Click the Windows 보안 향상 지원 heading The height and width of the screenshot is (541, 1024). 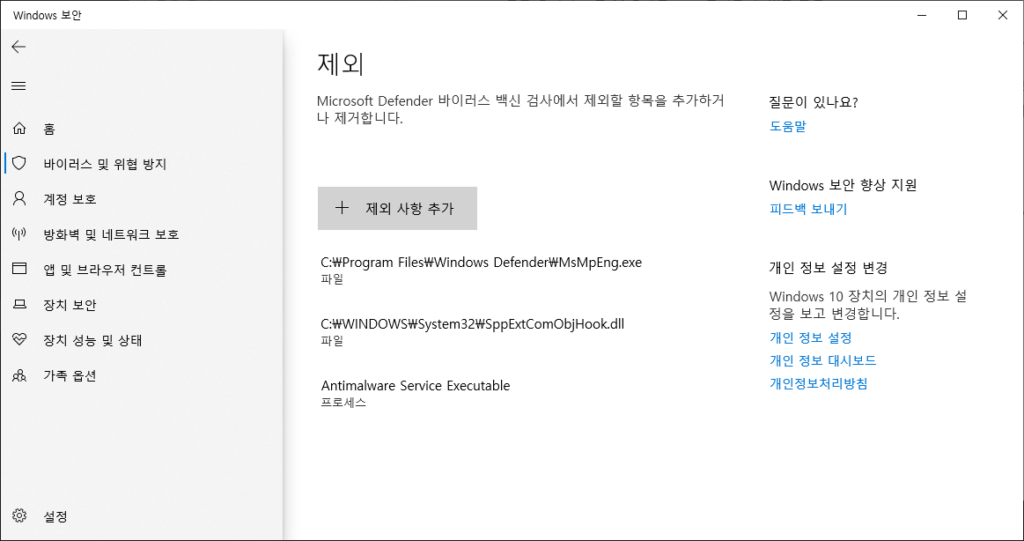pos(843,186)
